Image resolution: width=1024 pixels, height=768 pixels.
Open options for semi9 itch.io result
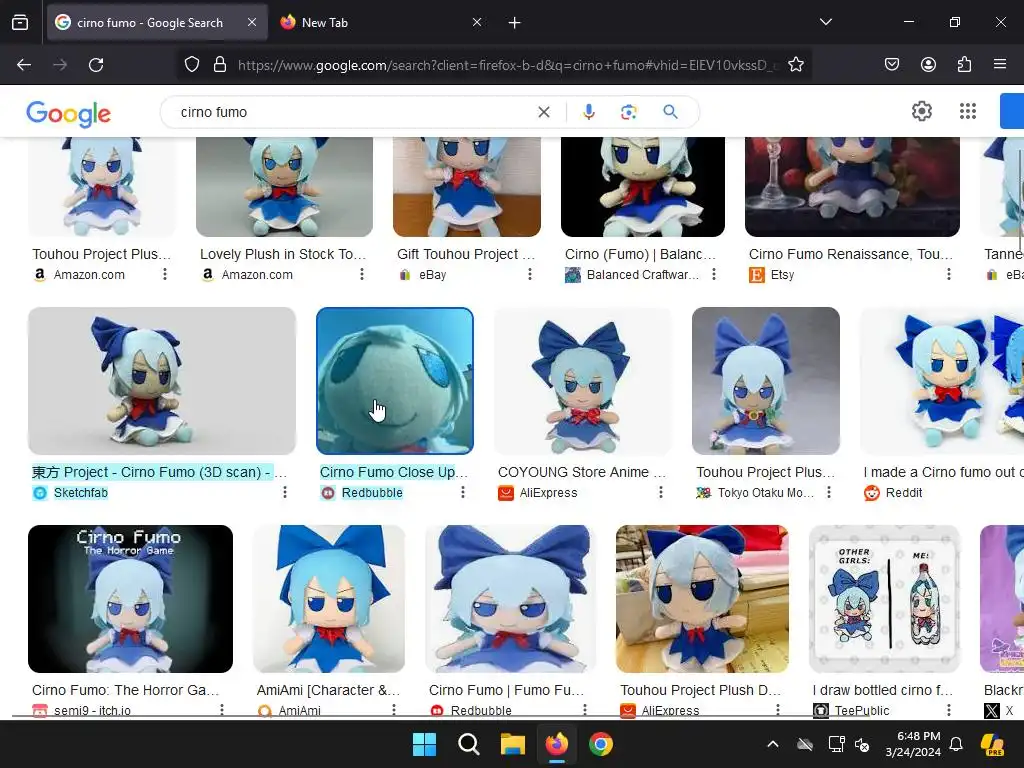[222, 709]
